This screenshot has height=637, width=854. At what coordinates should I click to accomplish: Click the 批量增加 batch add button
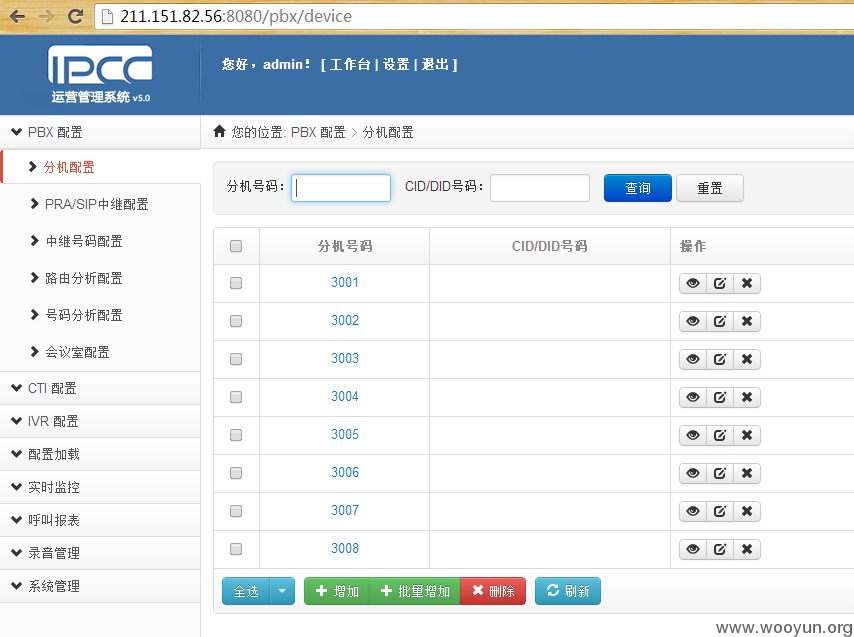tap(416, 591)
